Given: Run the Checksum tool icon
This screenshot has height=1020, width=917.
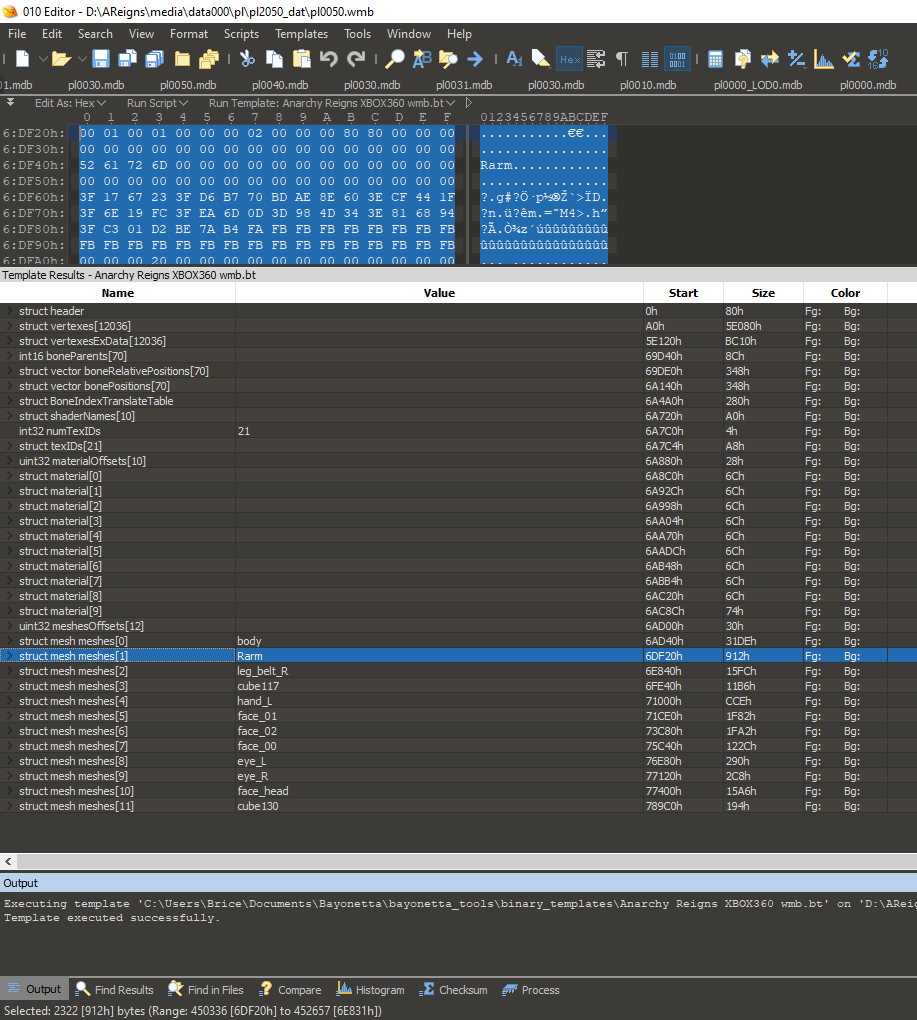Looking at the screenshot, I should tap(849, 59).
